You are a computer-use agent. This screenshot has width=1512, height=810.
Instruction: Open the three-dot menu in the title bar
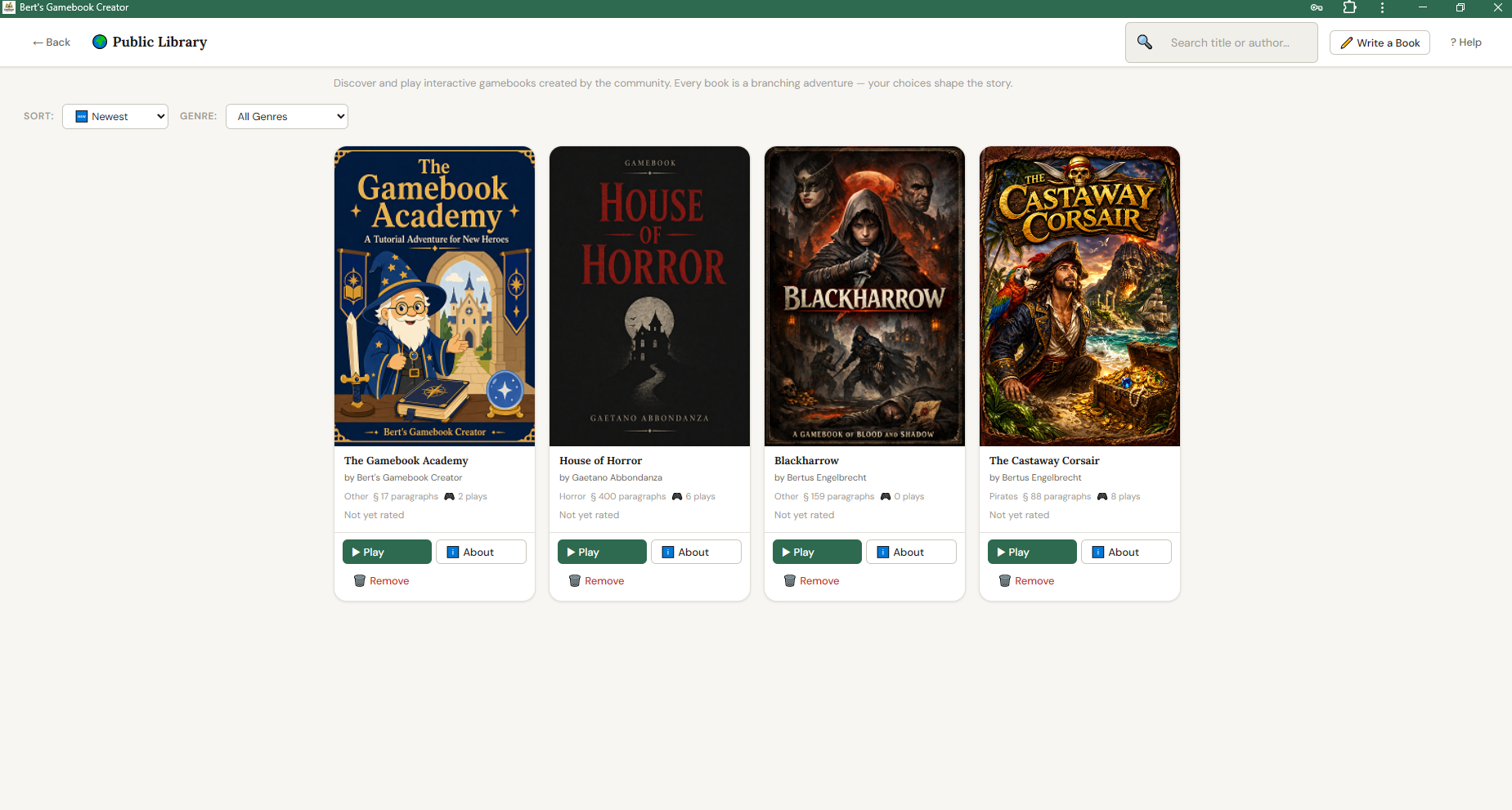pyautogui.click(x=1382, y=7)
